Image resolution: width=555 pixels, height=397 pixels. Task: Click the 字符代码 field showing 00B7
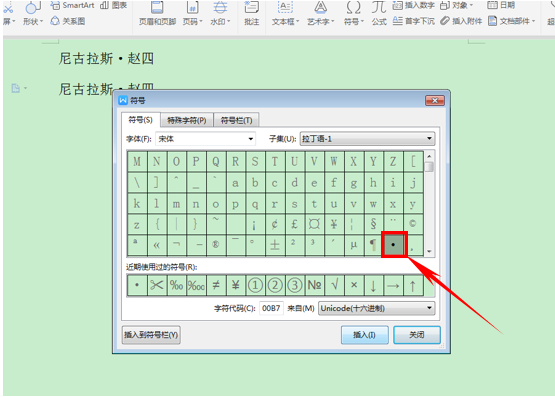coord(271,308)
